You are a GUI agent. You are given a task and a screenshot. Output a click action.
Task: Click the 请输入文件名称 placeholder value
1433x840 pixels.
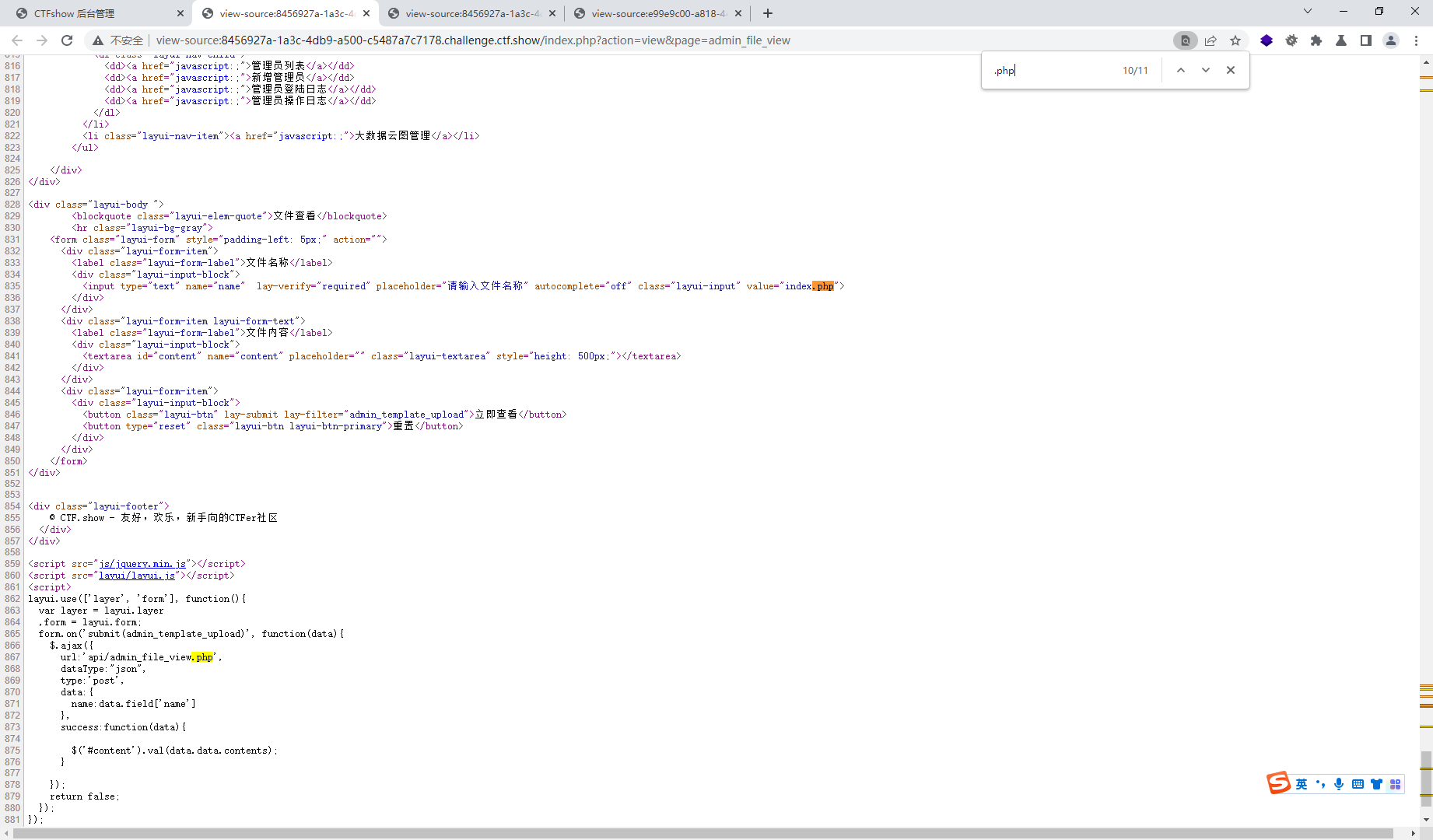(485, 286)
